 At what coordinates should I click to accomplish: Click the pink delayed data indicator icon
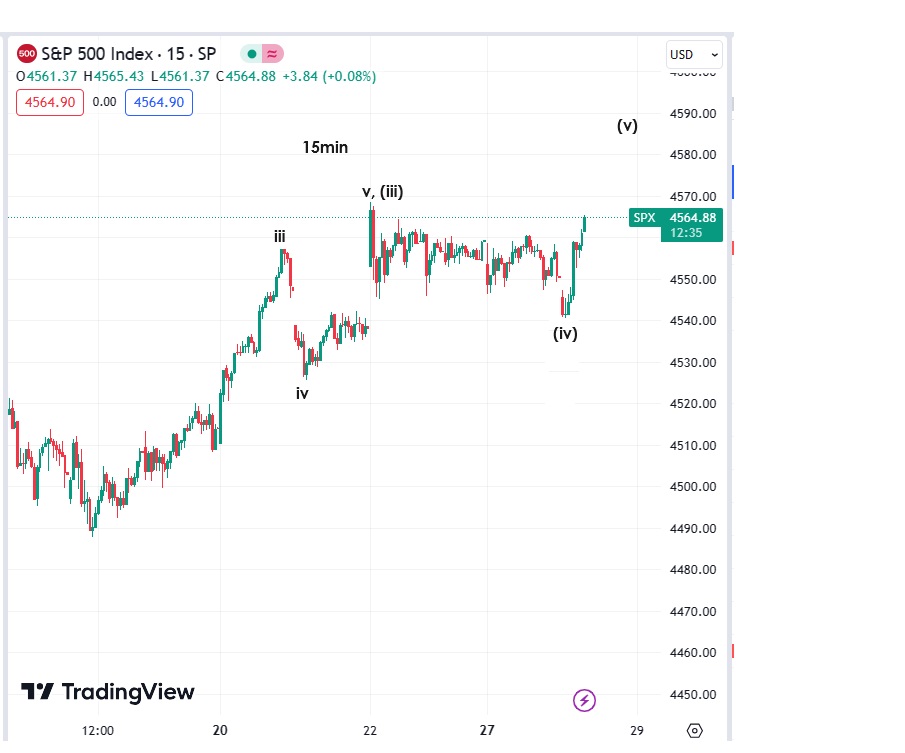tap(272, 54)
